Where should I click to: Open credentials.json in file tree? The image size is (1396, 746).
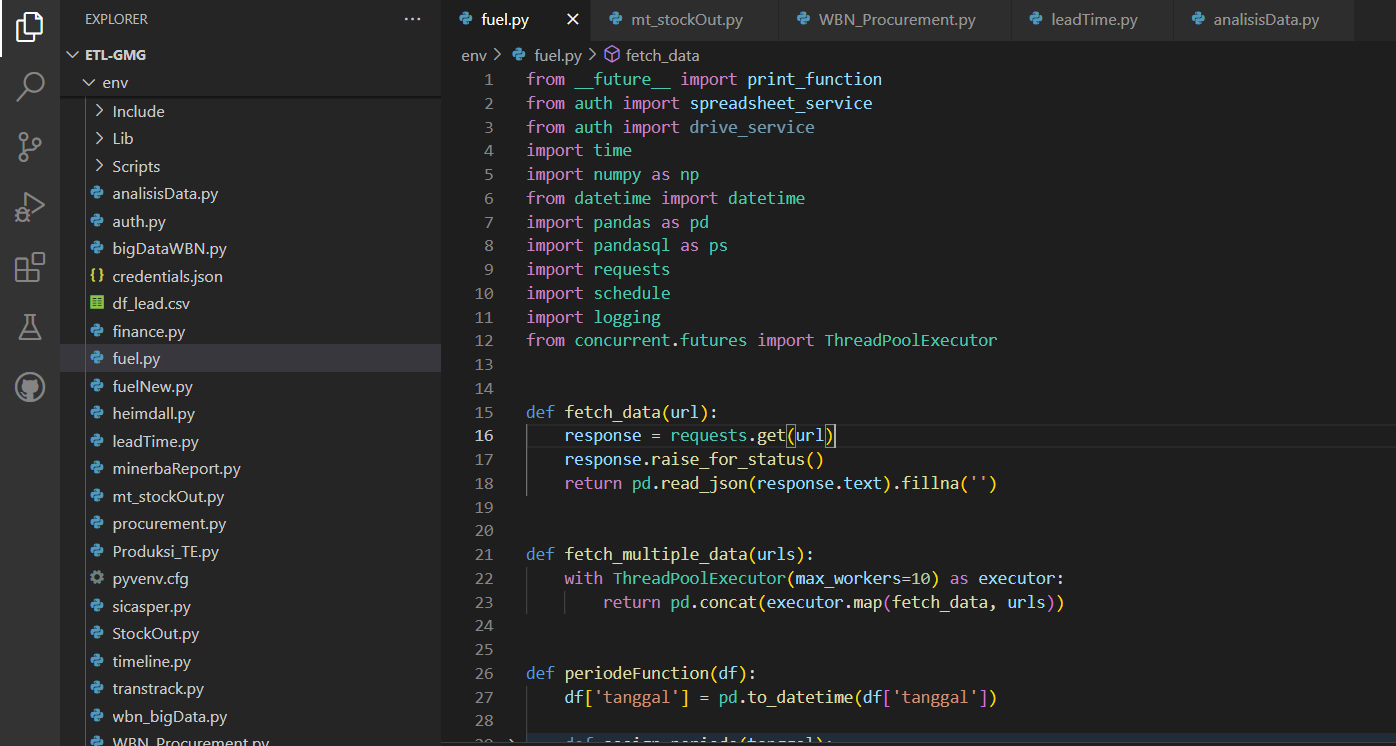[167, 276]
